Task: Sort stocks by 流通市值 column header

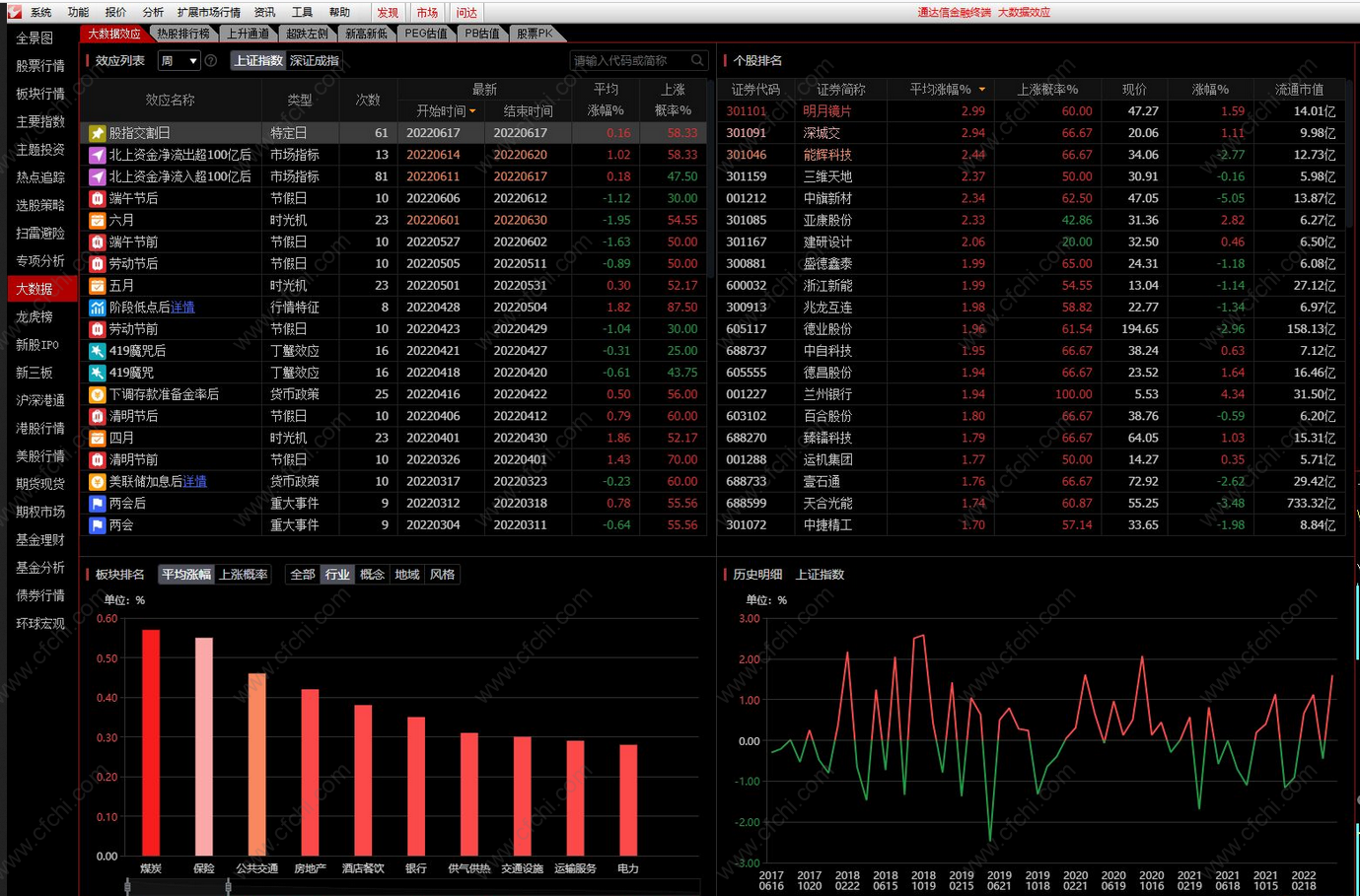Action: click(x=1299, y=90)
